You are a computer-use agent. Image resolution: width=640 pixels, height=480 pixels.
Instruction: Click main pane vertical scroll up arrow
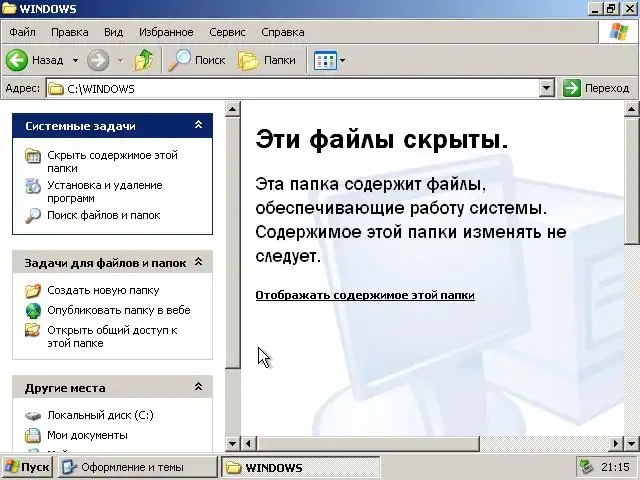tap(632, 109)
